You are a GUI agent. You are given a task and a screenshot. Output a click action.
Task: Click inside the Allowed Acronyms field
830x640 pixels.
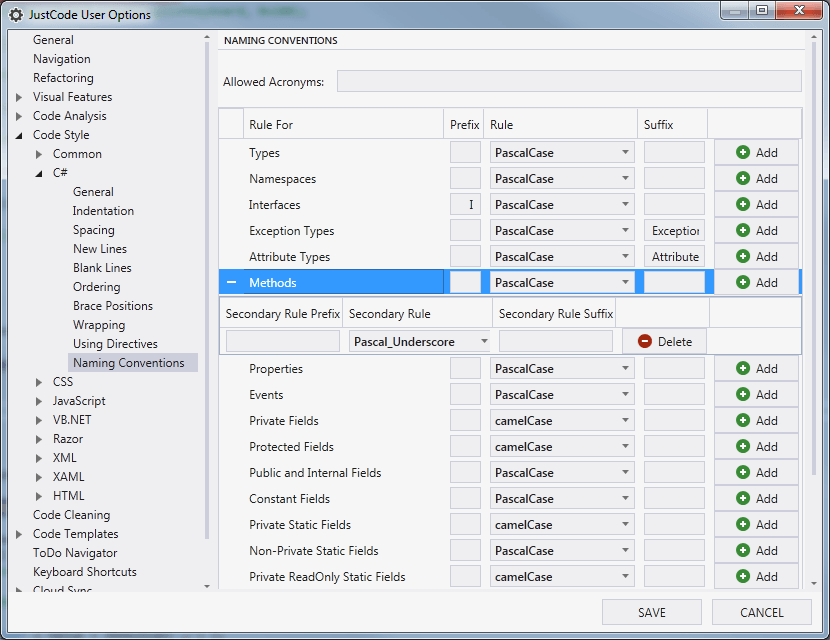[570, 80]
